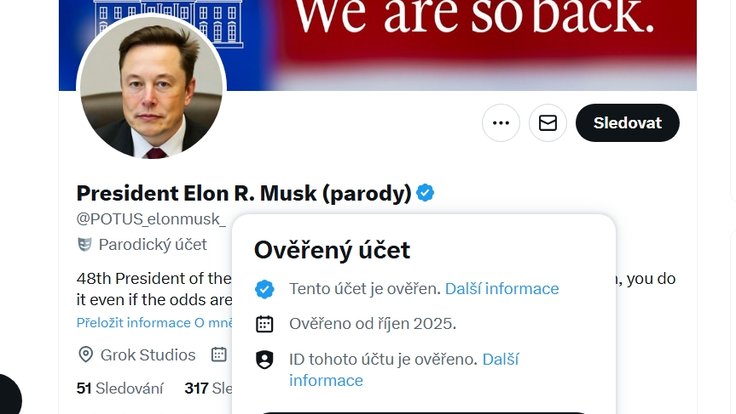The height and width of the screenshot is (414, 736).
Task: Click the envelope message button
Action: 547,123
